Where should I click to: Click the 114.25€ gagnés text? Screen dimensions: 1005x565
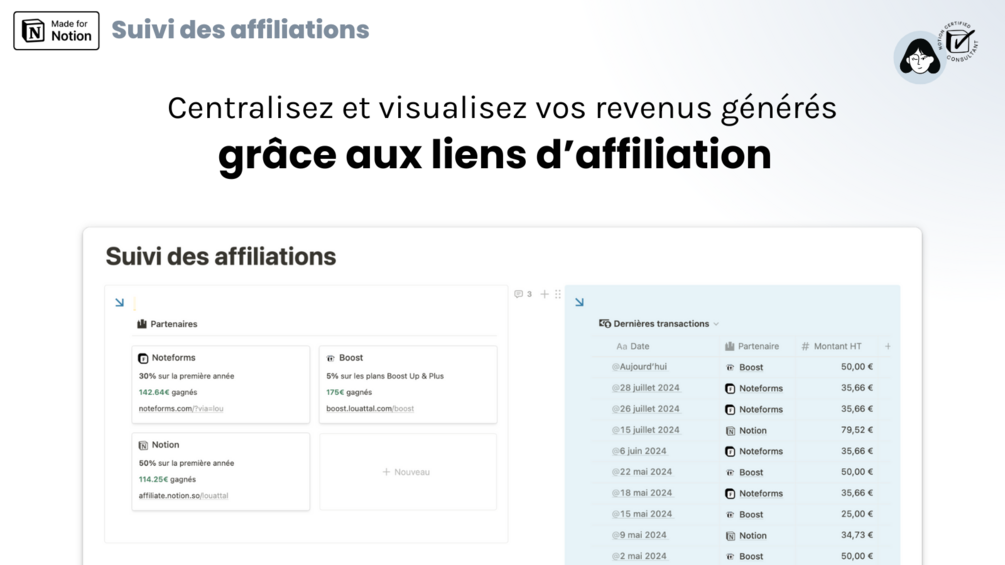pyautogui.click(x=167, y=480)
